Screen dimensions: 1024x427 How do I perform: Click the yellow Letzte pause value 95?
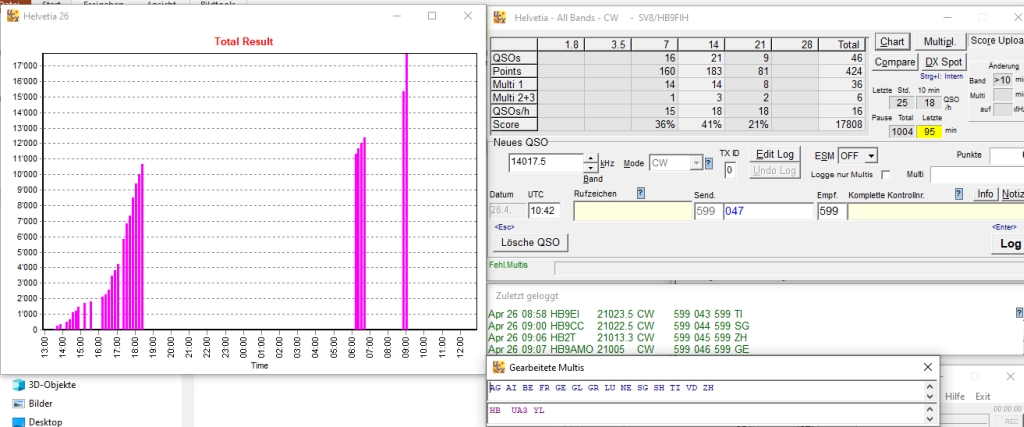click(x=929, y=132)
